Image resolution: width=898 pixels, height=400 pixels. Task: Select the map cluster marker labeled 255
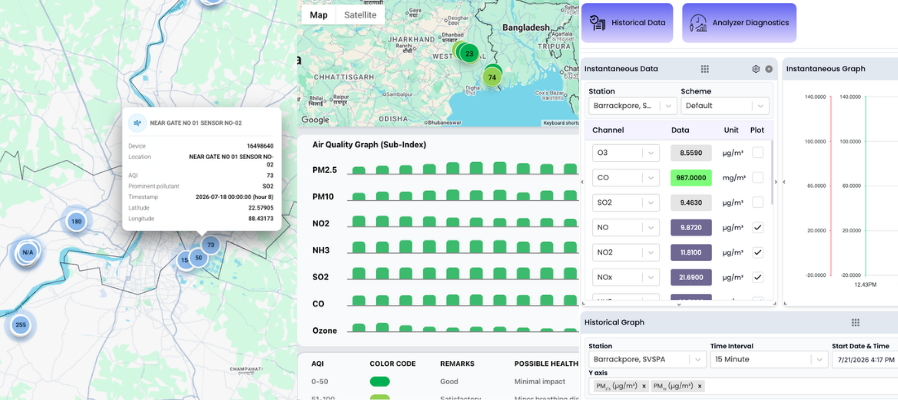pos(21,325)
